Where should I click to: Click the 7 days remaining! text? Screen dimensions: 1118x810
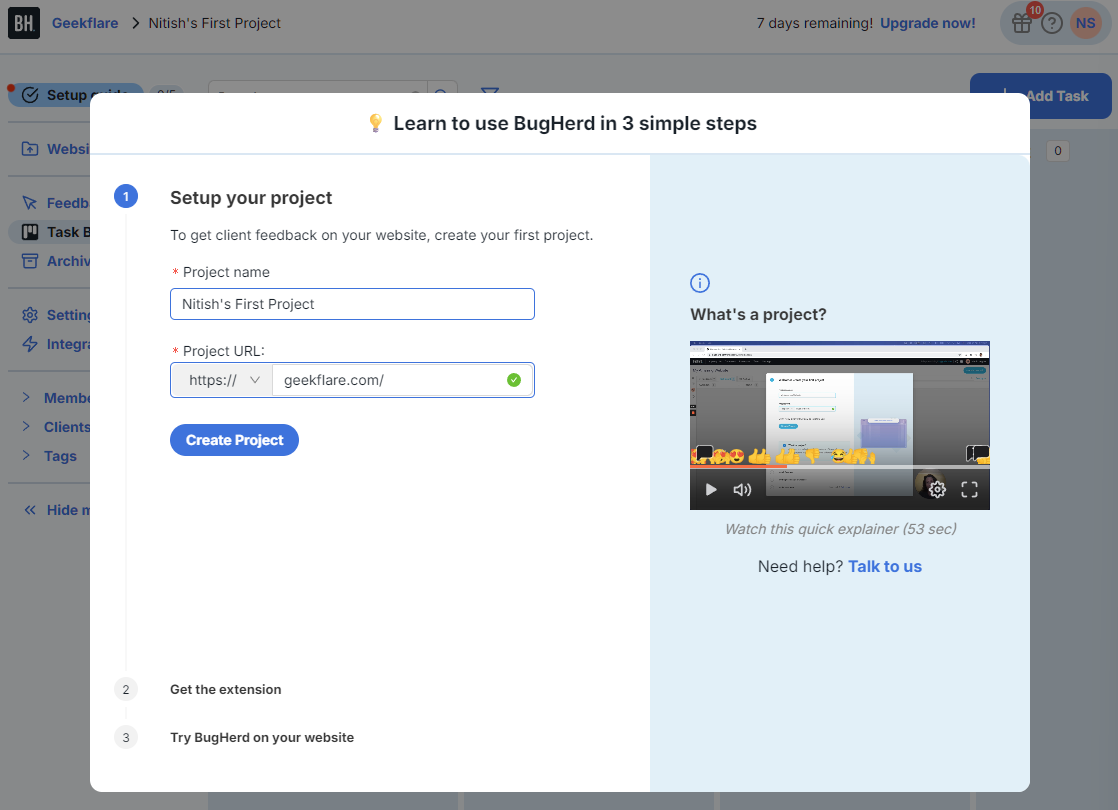814,24
